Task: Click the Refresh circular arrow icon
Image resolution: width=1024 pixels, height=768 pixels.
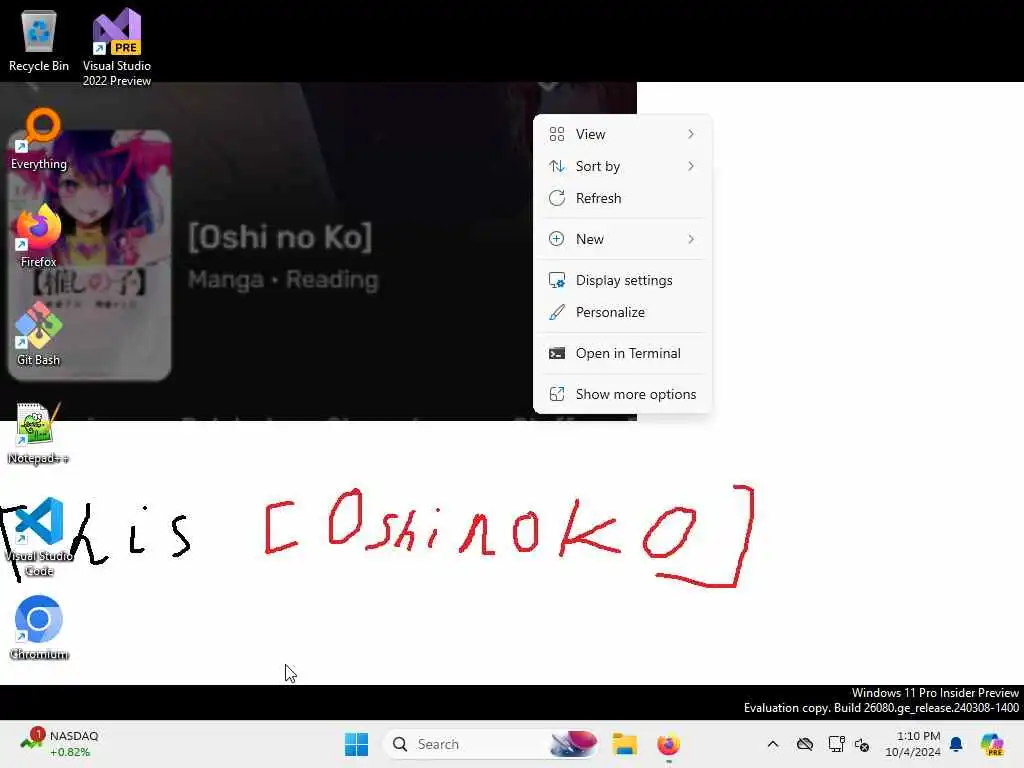Action: [x=556, y=198]
